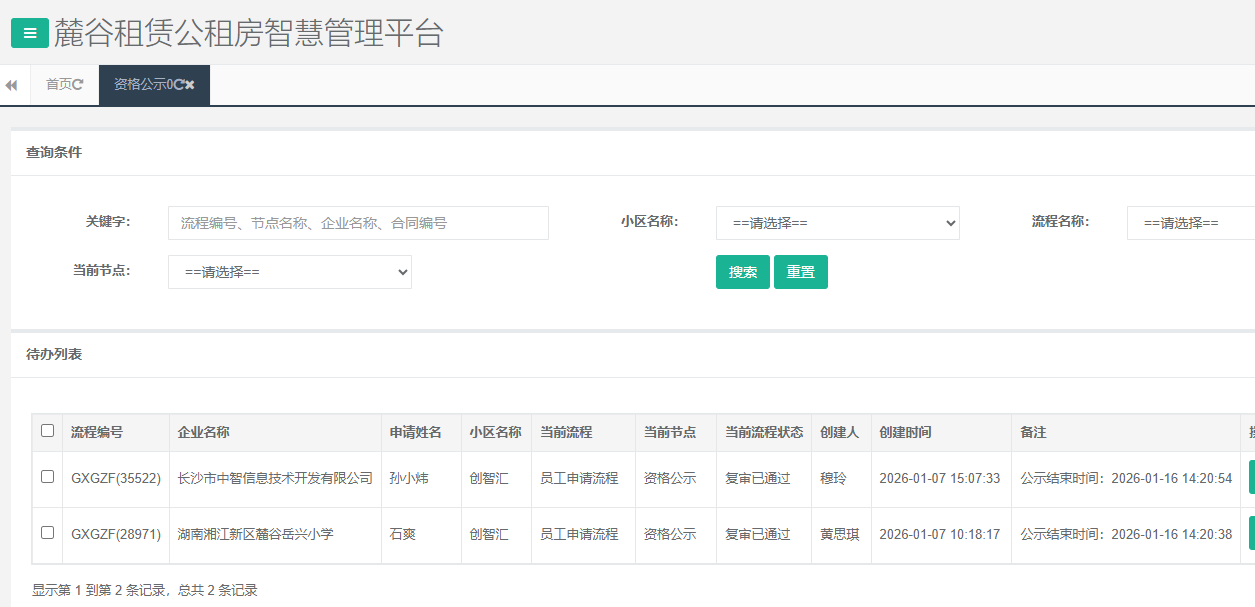Switch to the 首页 tab
The height and width of the screenshot is (607, 1255).
tap(59, 85)
